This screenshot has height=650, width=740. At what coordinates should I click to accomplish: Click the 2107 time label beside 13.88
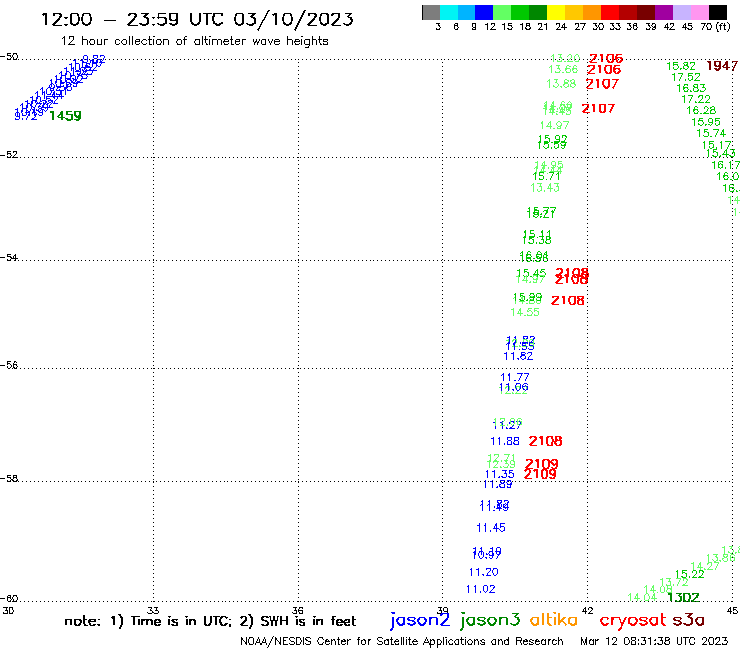[x=602, y=84]
